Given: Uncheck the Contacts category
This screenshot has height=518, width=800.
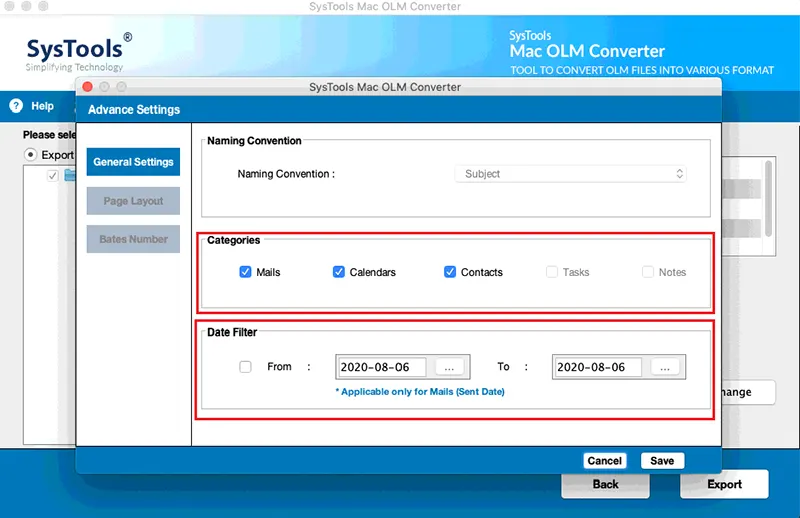Looking at the screenshot, I should tap(450, 272).
